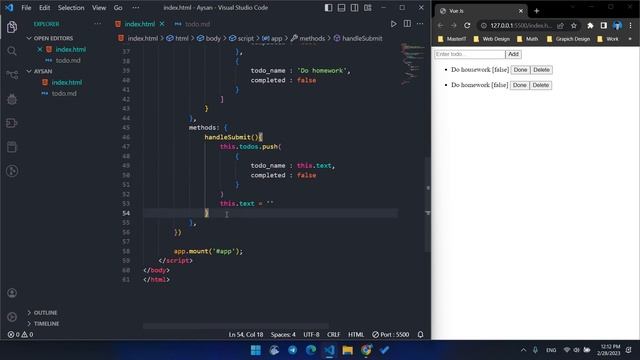The image size is (640, 360).
Task: Click Ln 54, Col 18 status entry
Action: (246, 334)
